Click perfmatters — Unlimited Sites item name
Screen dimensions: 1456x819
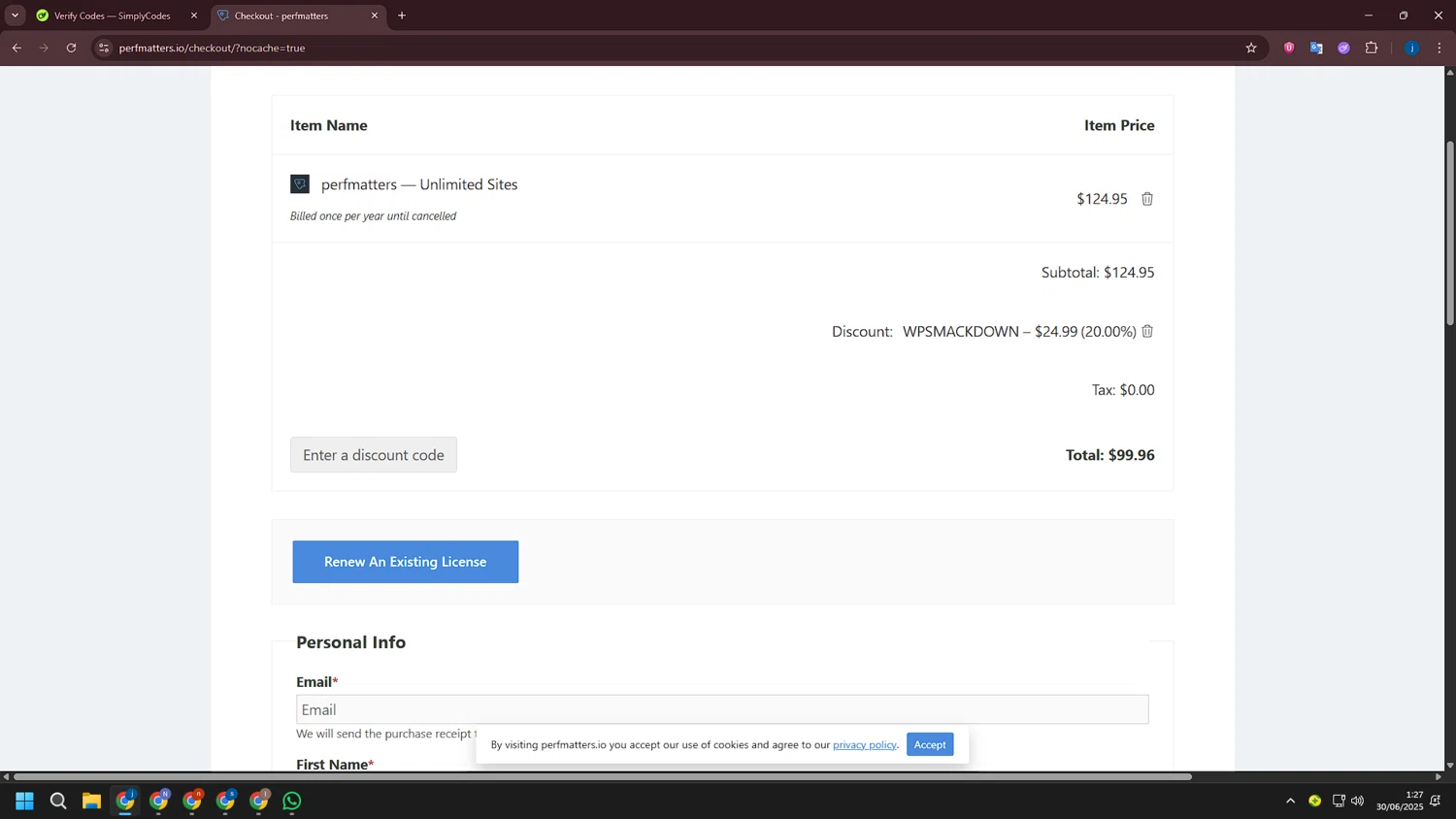pos(419,184)
